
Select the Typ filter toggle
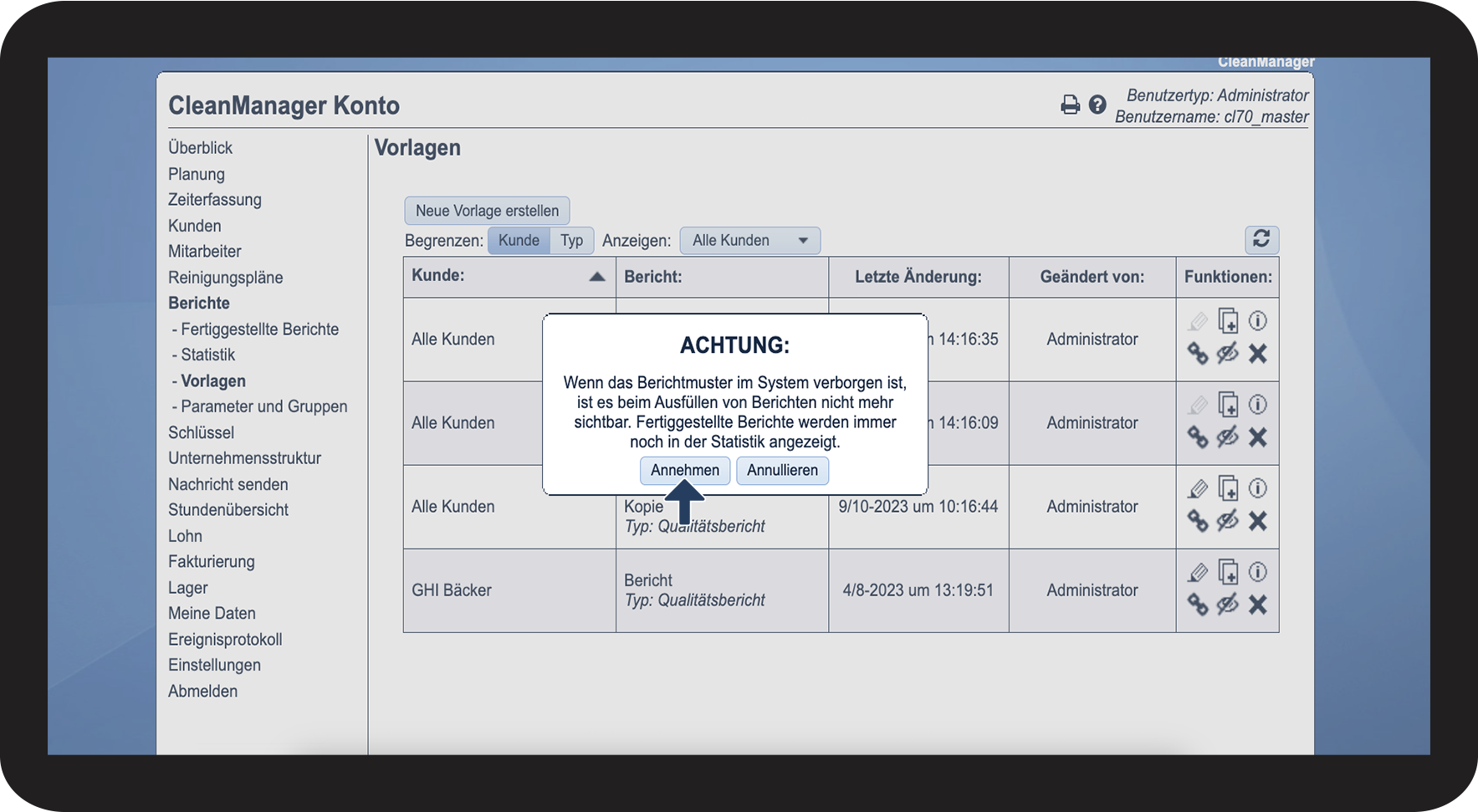571,241
